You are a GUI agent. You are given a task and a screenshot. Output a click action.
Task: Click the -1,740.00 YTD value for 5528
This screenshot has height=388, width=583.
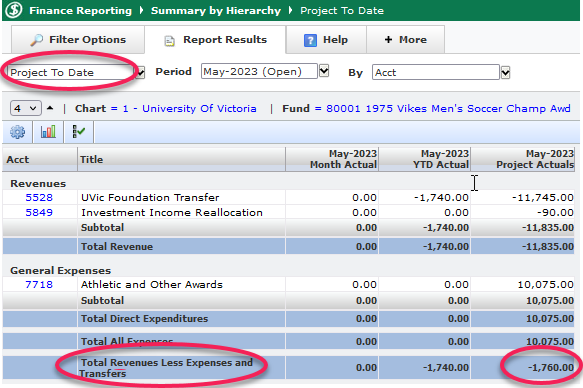(441, 197)
